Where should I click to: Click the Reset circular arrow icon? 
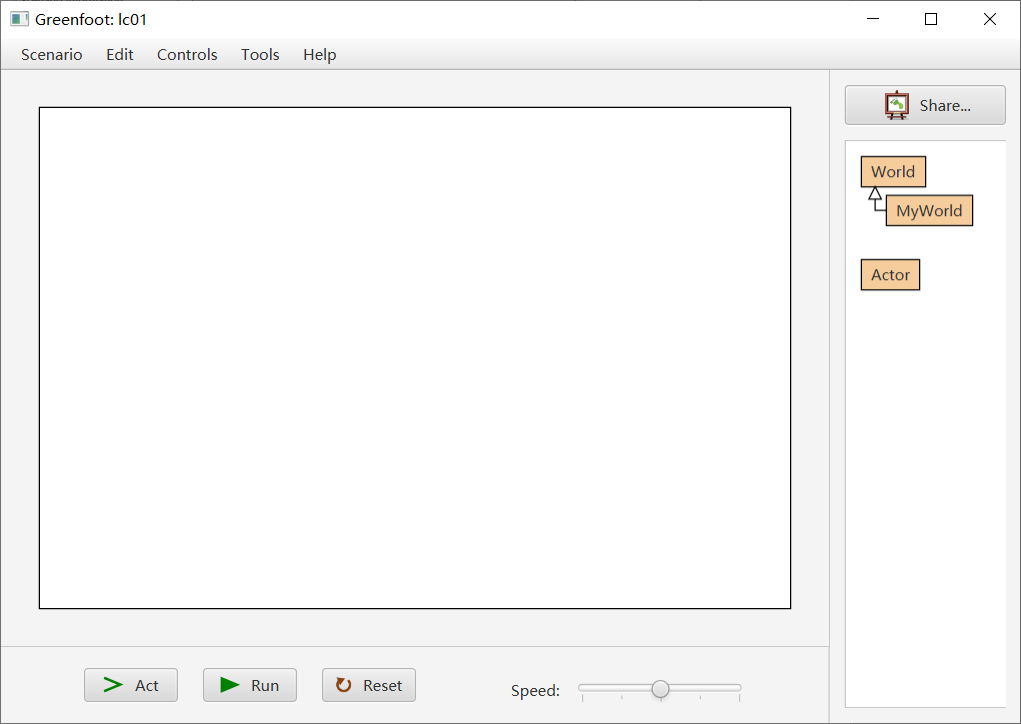[x=344, y=685]
